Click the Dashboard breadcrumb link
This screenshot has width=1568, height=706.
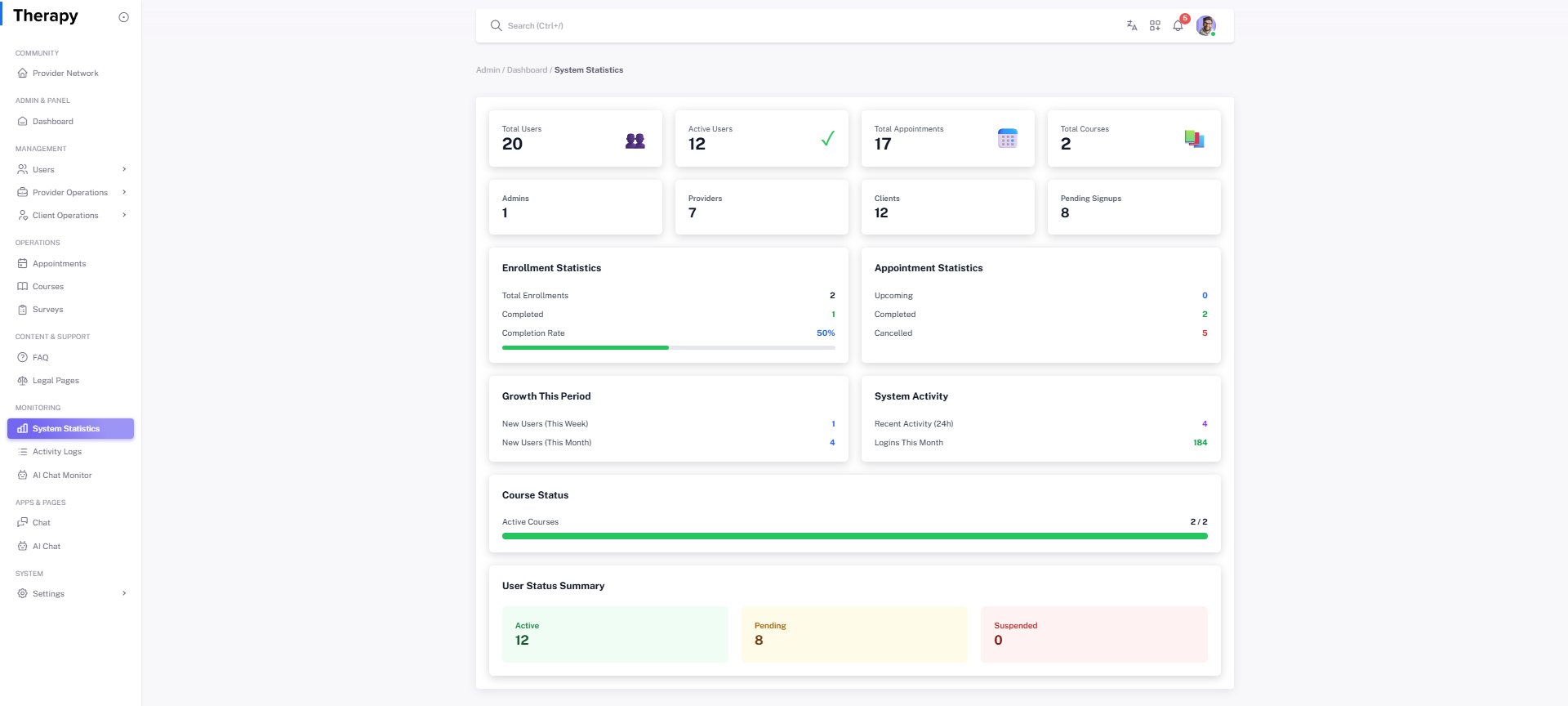[x=527, y=70]
